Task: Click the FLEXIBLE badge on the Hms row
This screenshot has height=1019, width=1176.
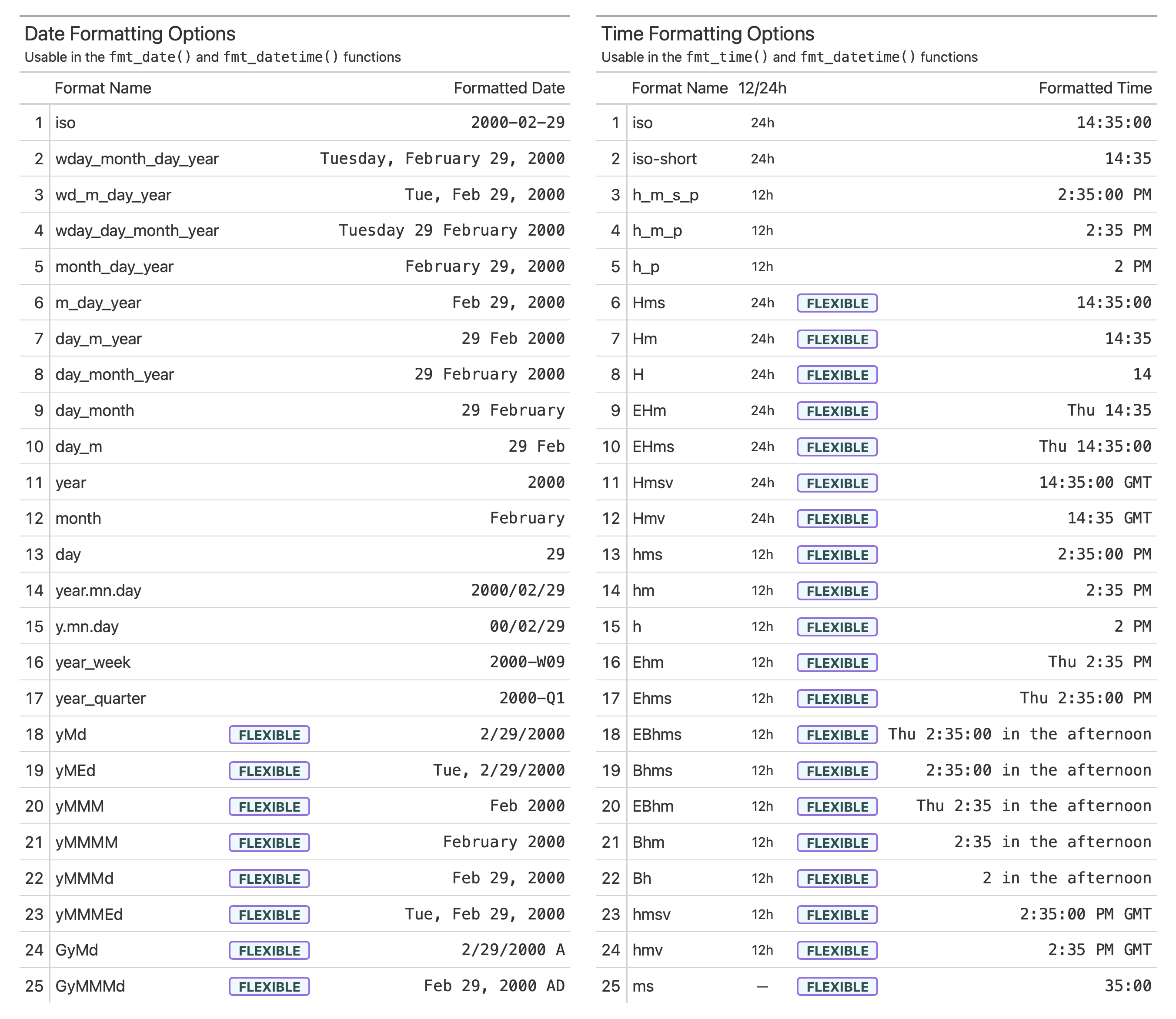Action: point(837,303)
